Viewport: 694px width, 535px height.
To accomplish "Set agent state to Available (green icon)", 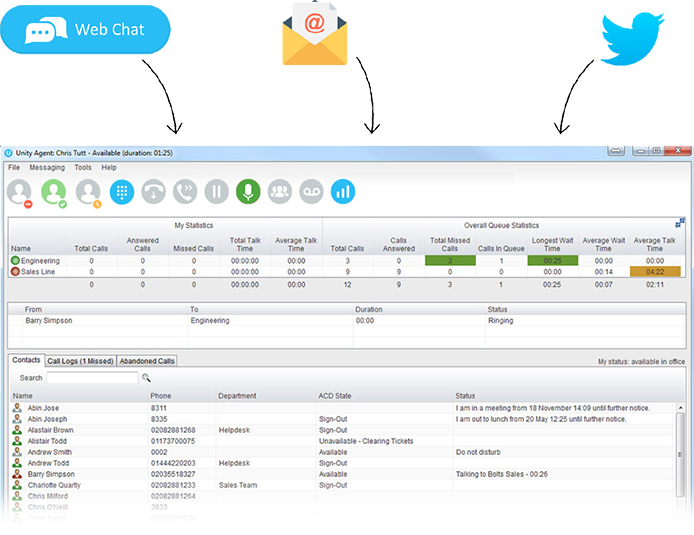I will click(x=54, y=190).
